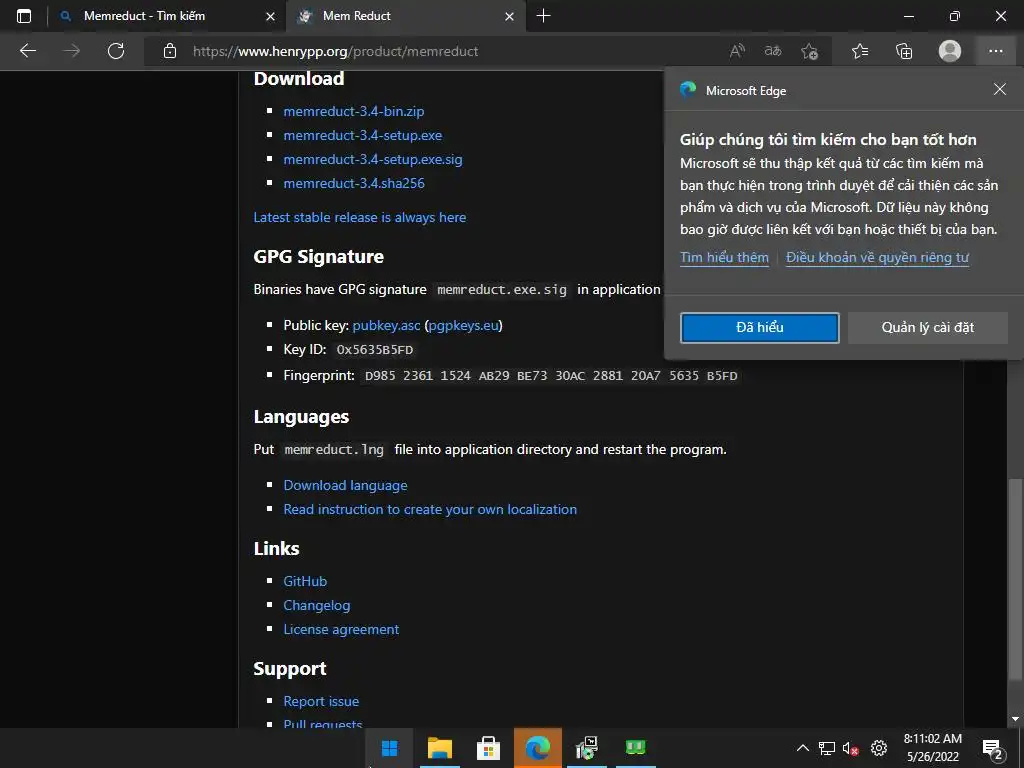This screenshot has width=1024, height=768.
Task: Download memreduct-3.4.sha256
Action: (354, 184)
